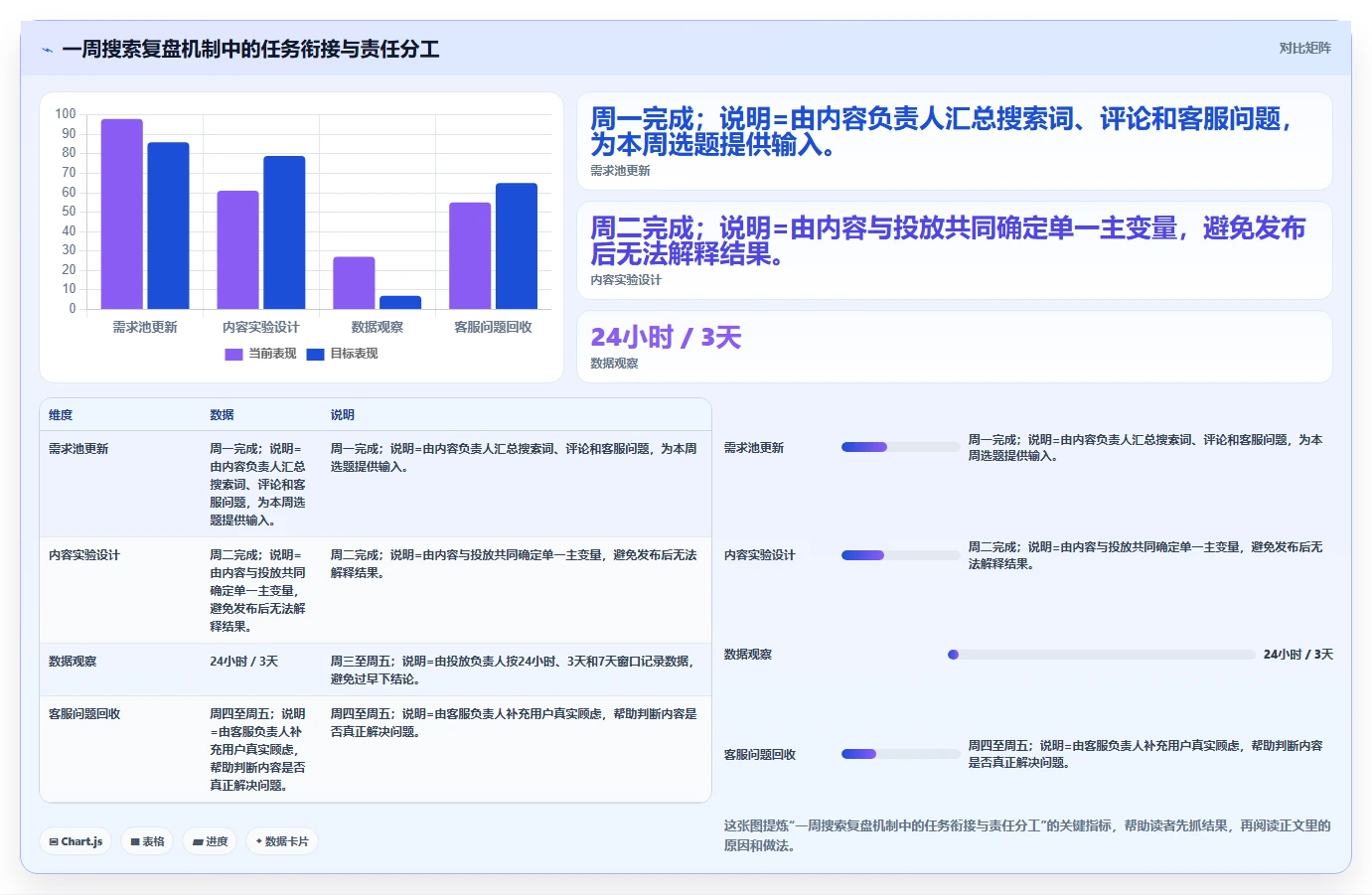The height and width of the screenshot is (895, 1372).
Task: Click the 客服问题回收 x-axis label under chart
Action: pyautogui.click(x=494, y=327)
